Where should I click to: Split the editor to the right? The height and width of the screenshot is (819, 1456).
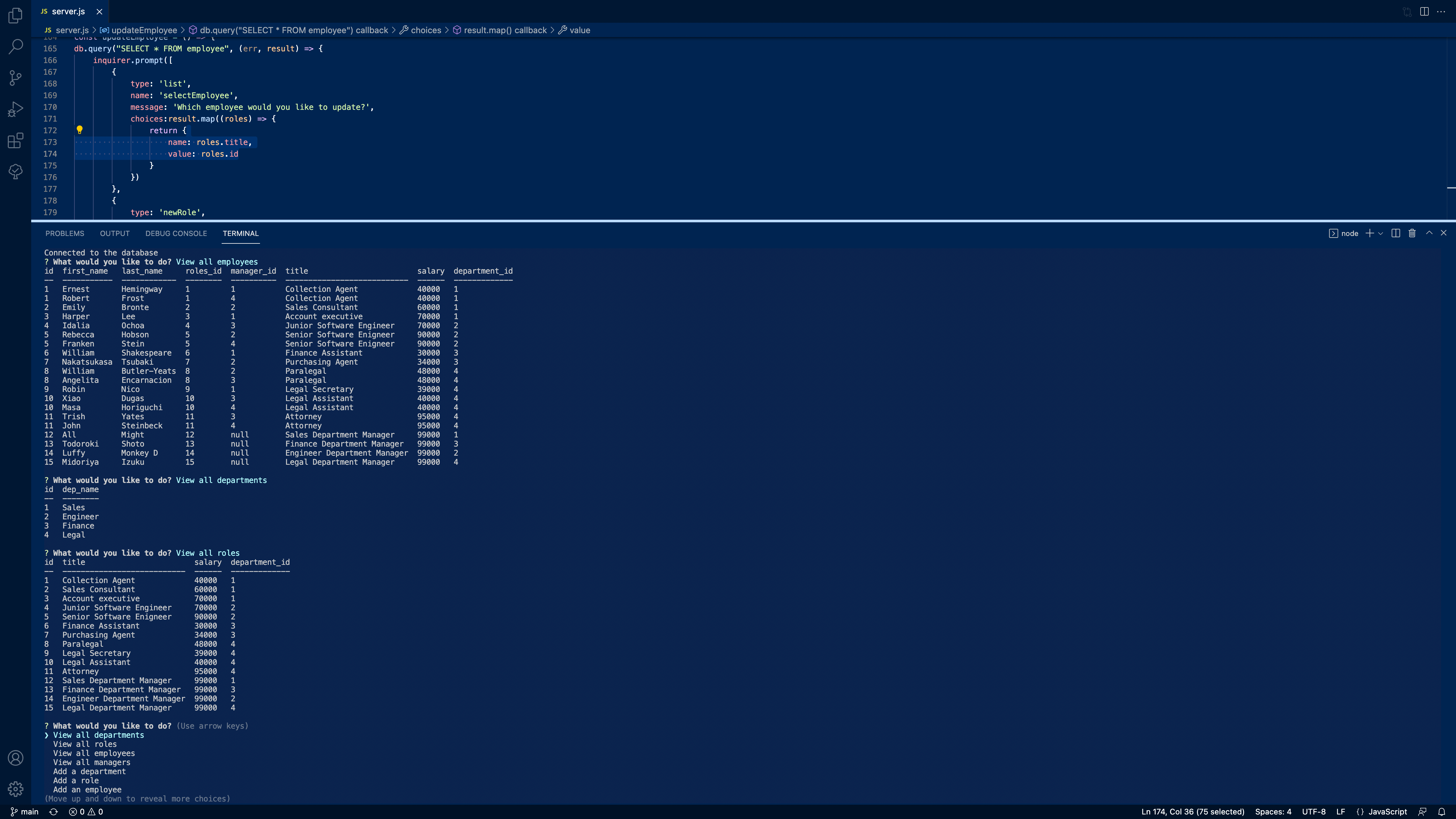click(x=1424, y=11)
